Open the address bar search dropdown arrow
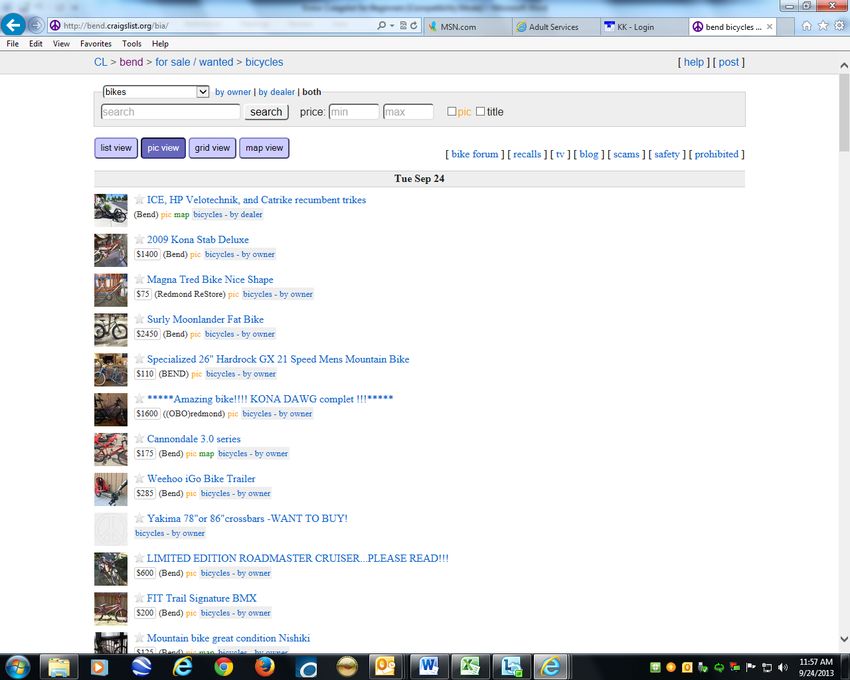 392,25
